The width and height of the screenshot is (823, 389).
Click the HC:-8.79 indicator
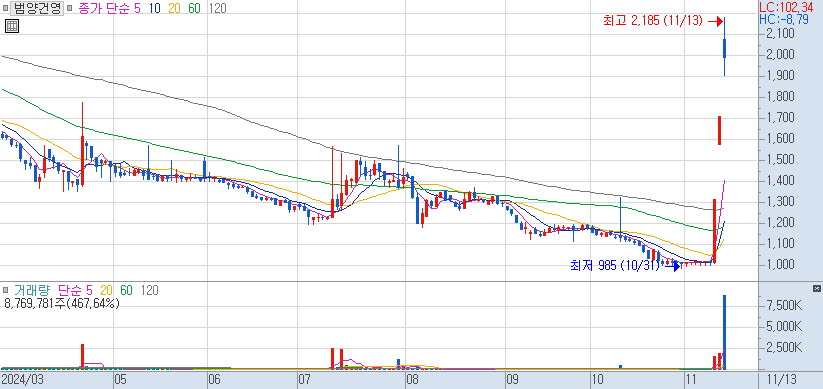[x=784, y=19]
